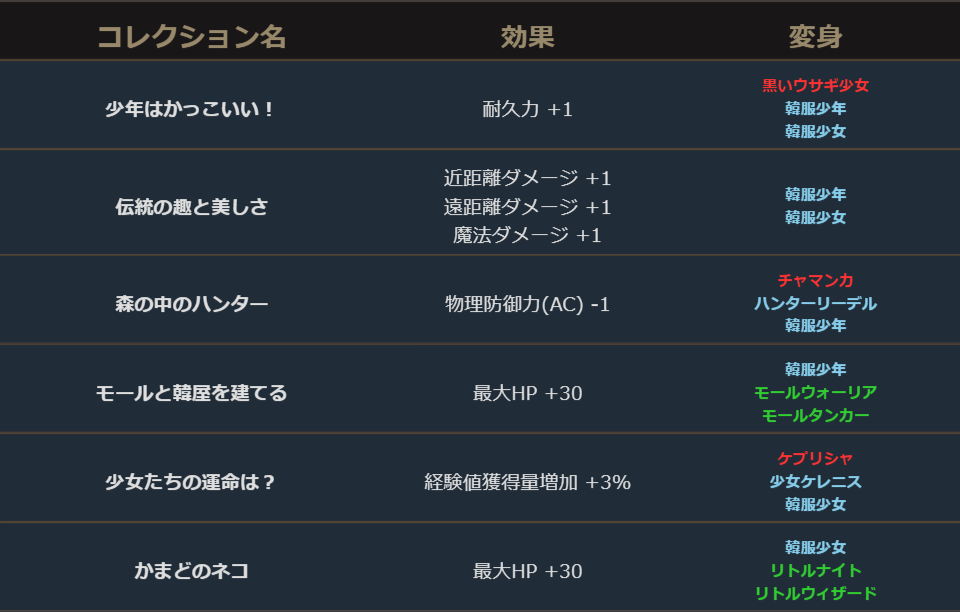Open the ケプリシャ transformation link
The width and height of the screenshot is (960, 612).
click(815, 459)
